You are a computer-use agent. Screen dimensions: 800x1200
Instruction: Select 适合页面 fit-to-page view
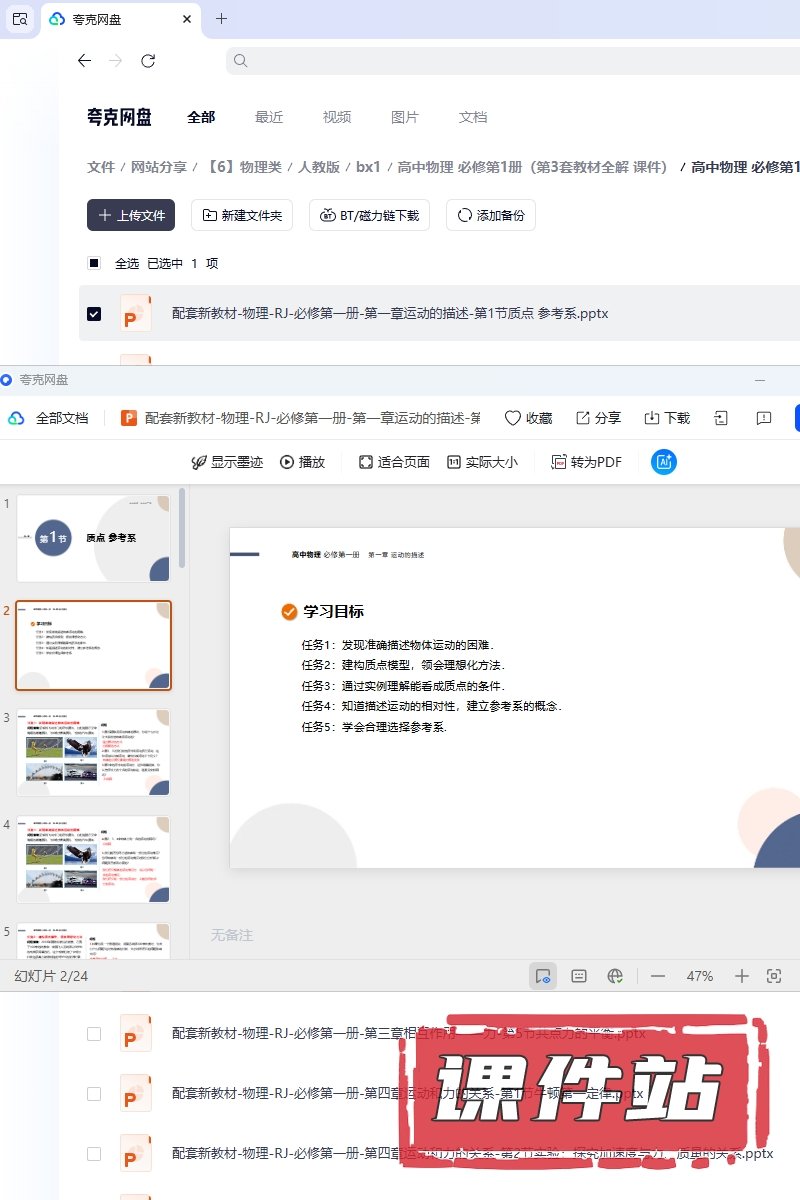coord(394,462)
